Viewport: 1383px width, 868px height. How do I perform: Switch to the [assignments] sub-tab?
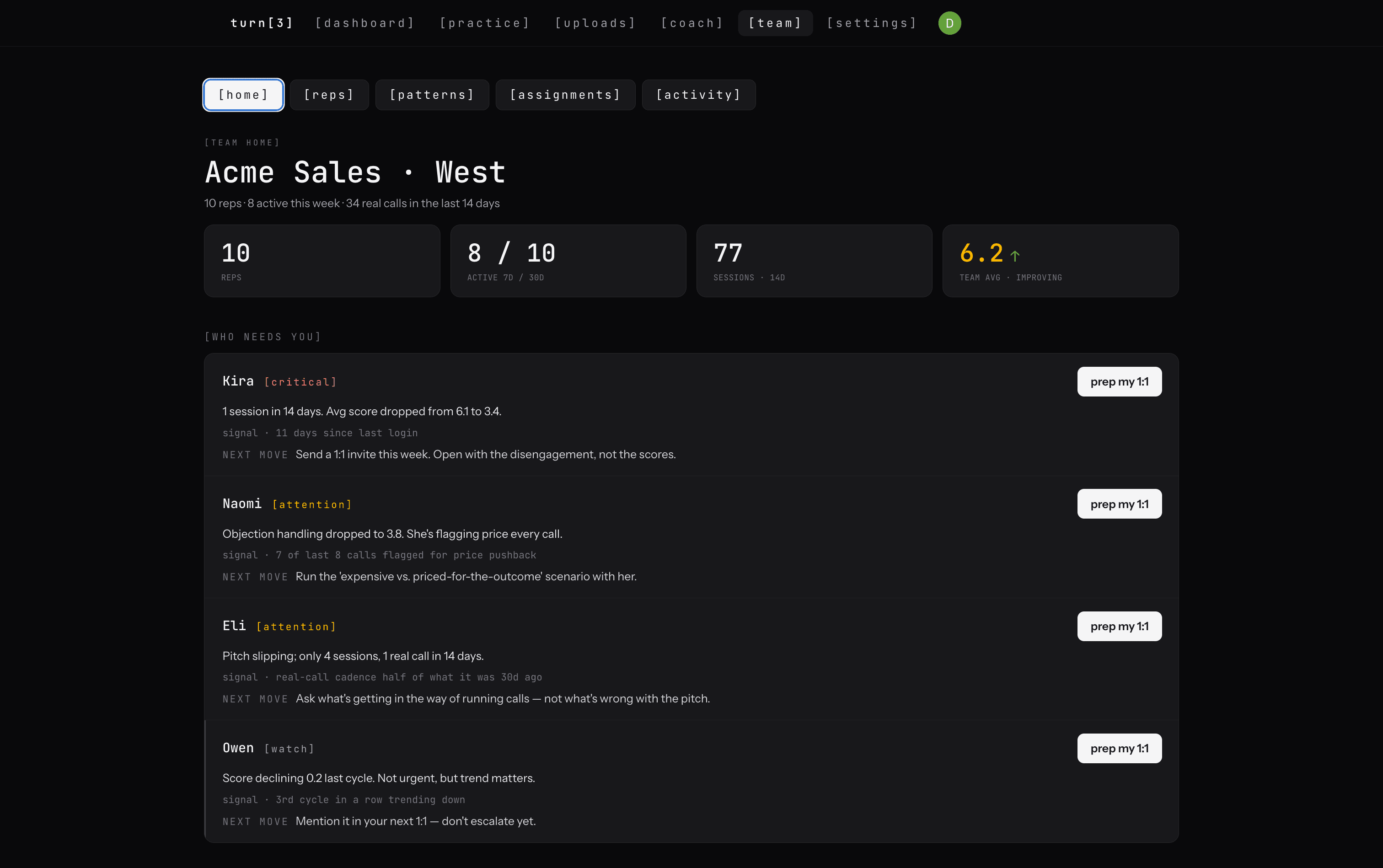565,95
